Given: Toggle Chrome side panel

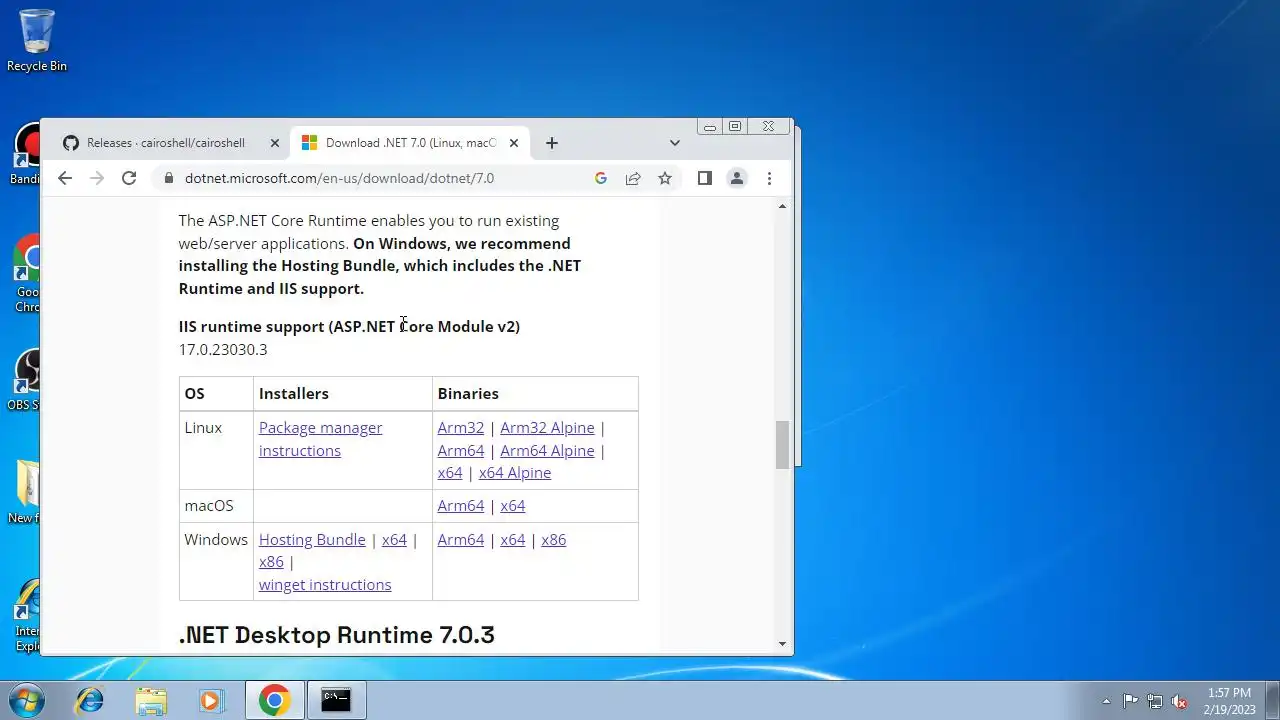Looking at the screenshot, I should [705, 178].
